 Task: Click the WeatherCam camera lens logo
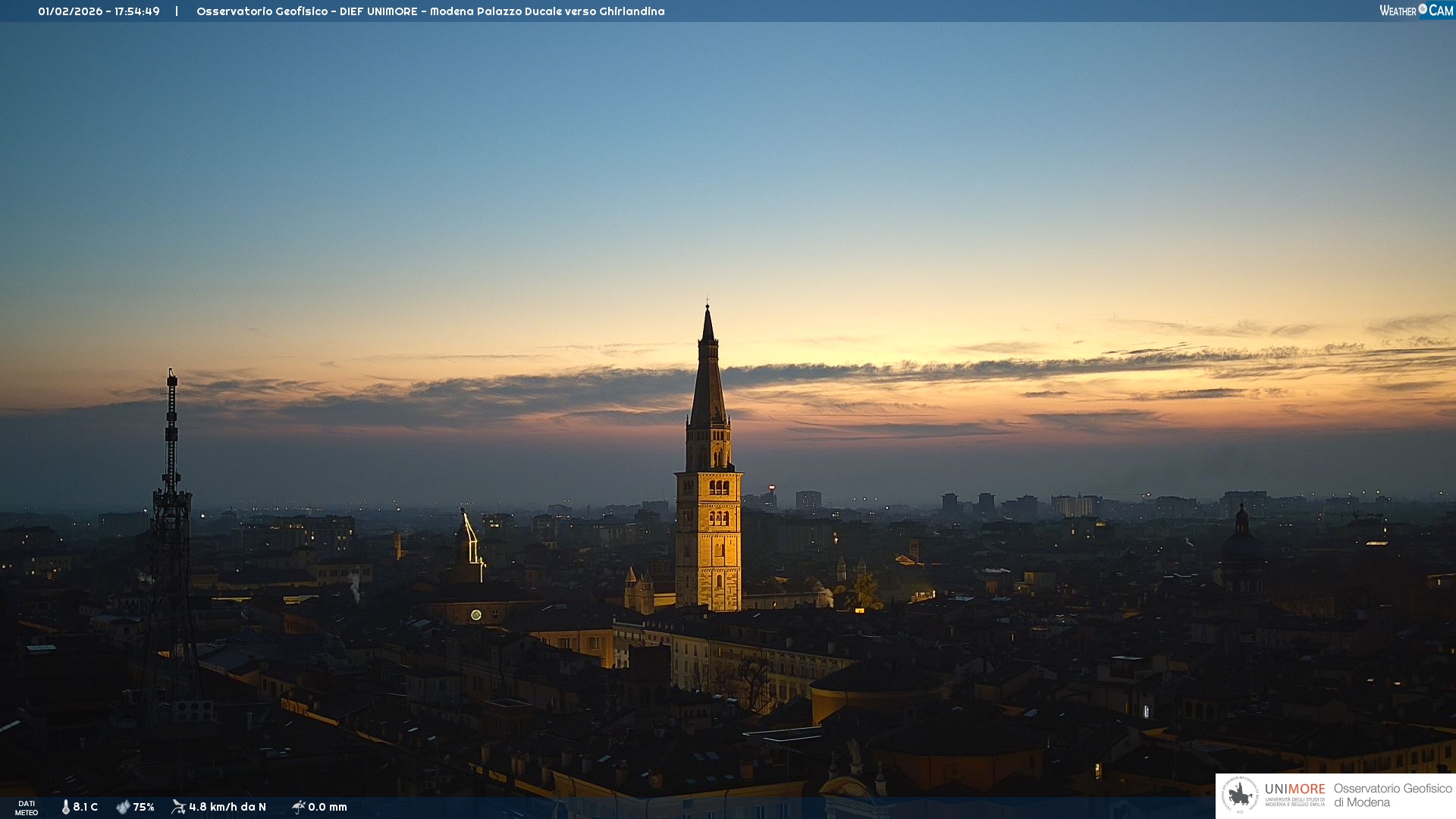(1423, 9)
